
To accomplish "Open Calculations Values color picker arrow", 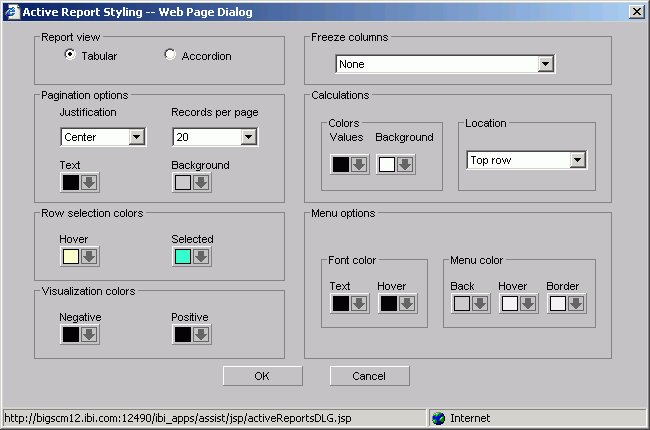I will [x=359, y=164].
